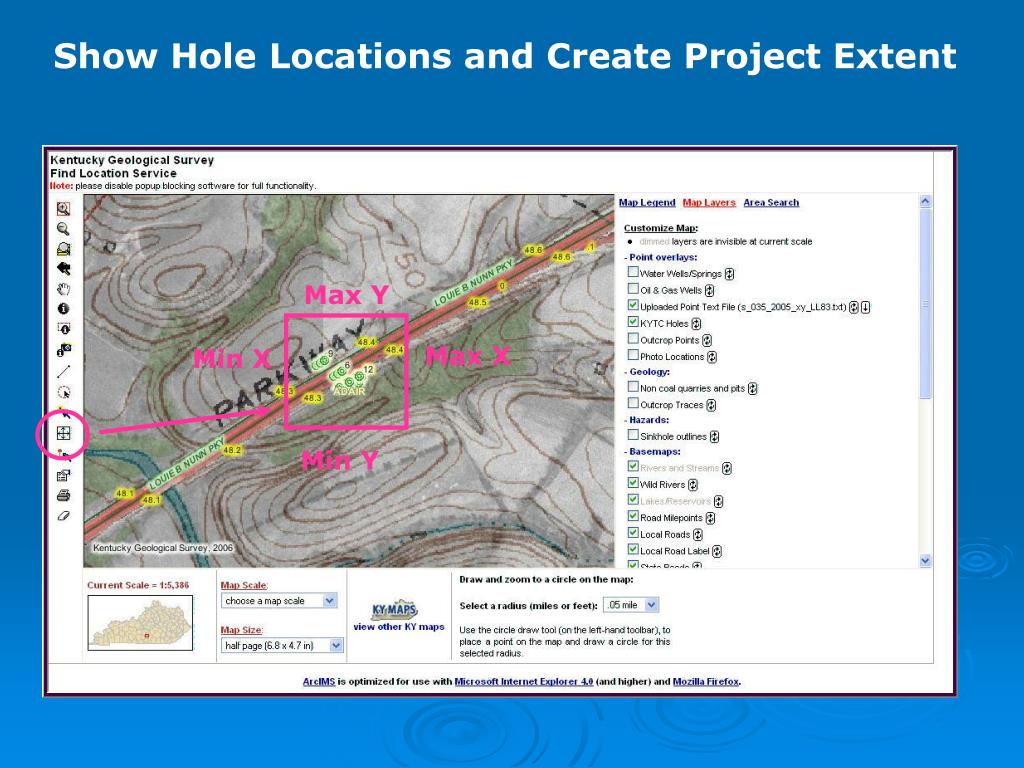Click the Map Scale label link
The image size is (1024, 768).
[244, 585]
